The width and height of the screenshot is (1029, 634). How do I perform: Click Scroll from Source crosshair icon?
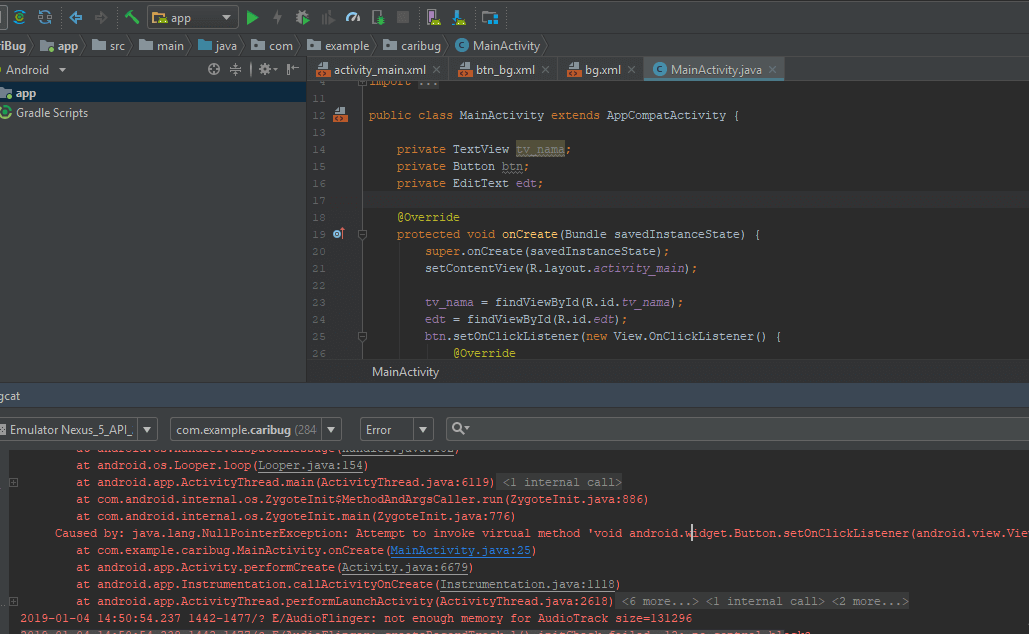[x=214, y=69]
